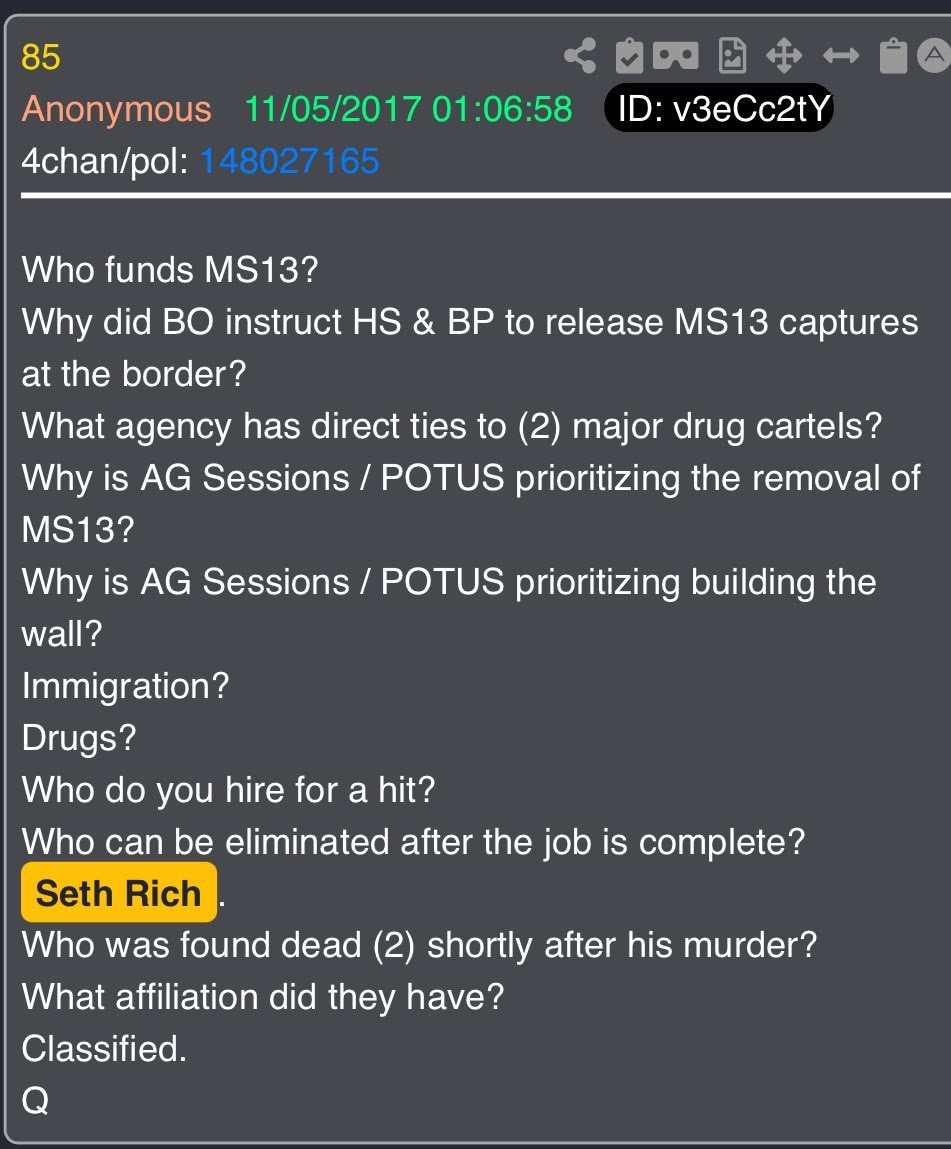
Task: Click the share icon on post 85
Action: [x=580, y=56]
